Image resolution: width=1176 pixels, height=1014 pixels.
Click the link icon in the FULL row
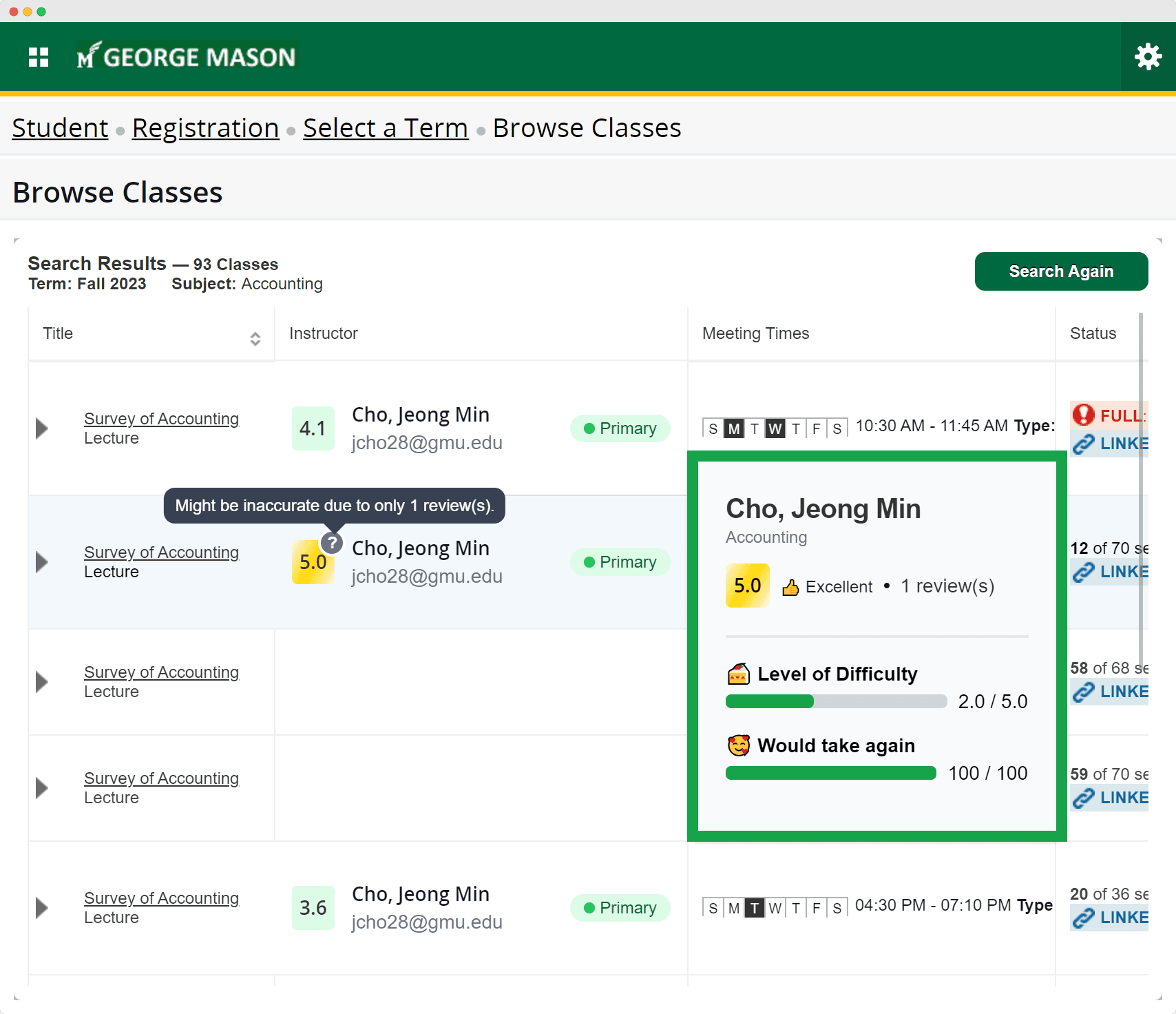coord(1083,444)
